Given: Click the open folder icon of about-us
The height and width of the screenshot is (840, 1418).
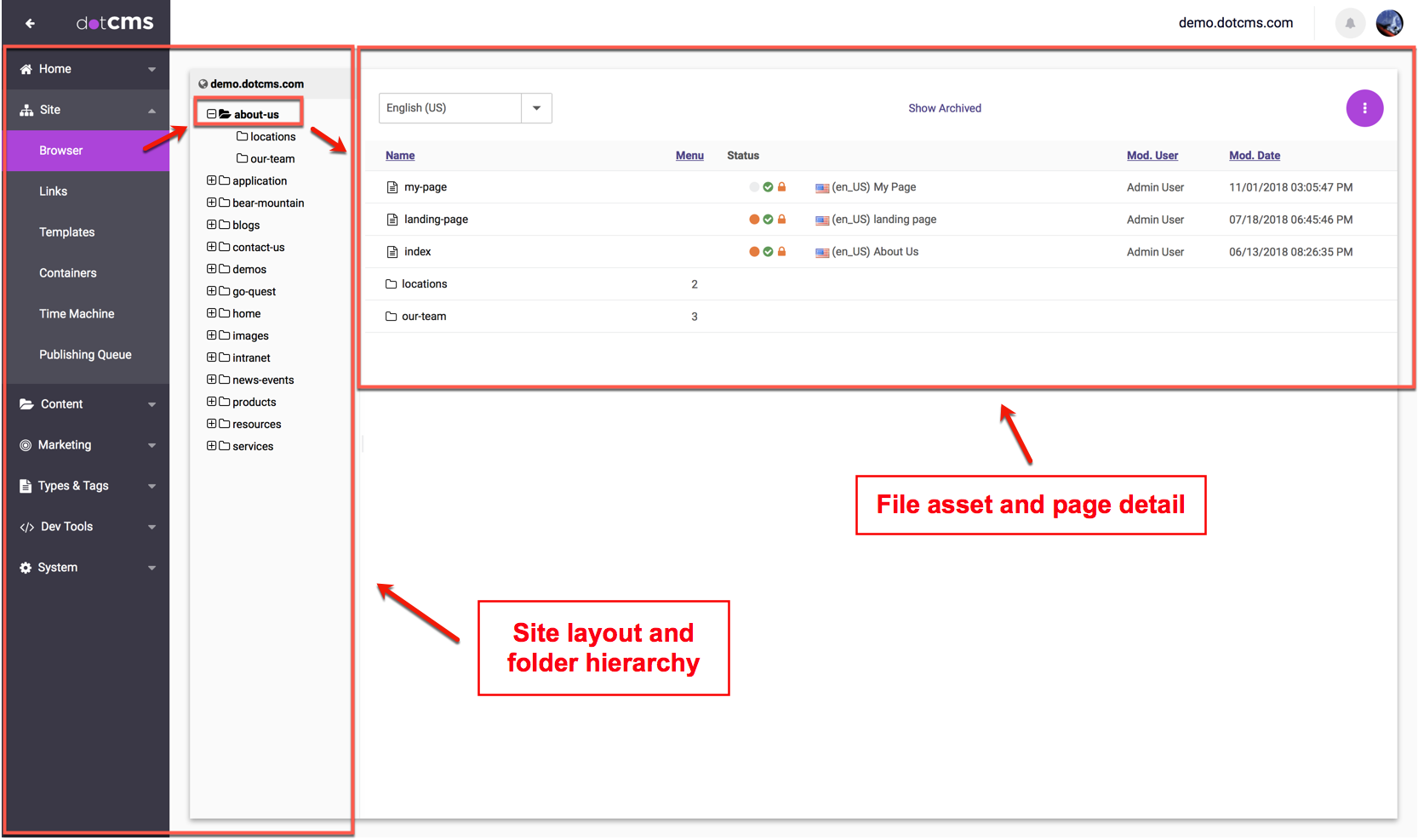Looking at the screenshot, I should click(225, 114).
